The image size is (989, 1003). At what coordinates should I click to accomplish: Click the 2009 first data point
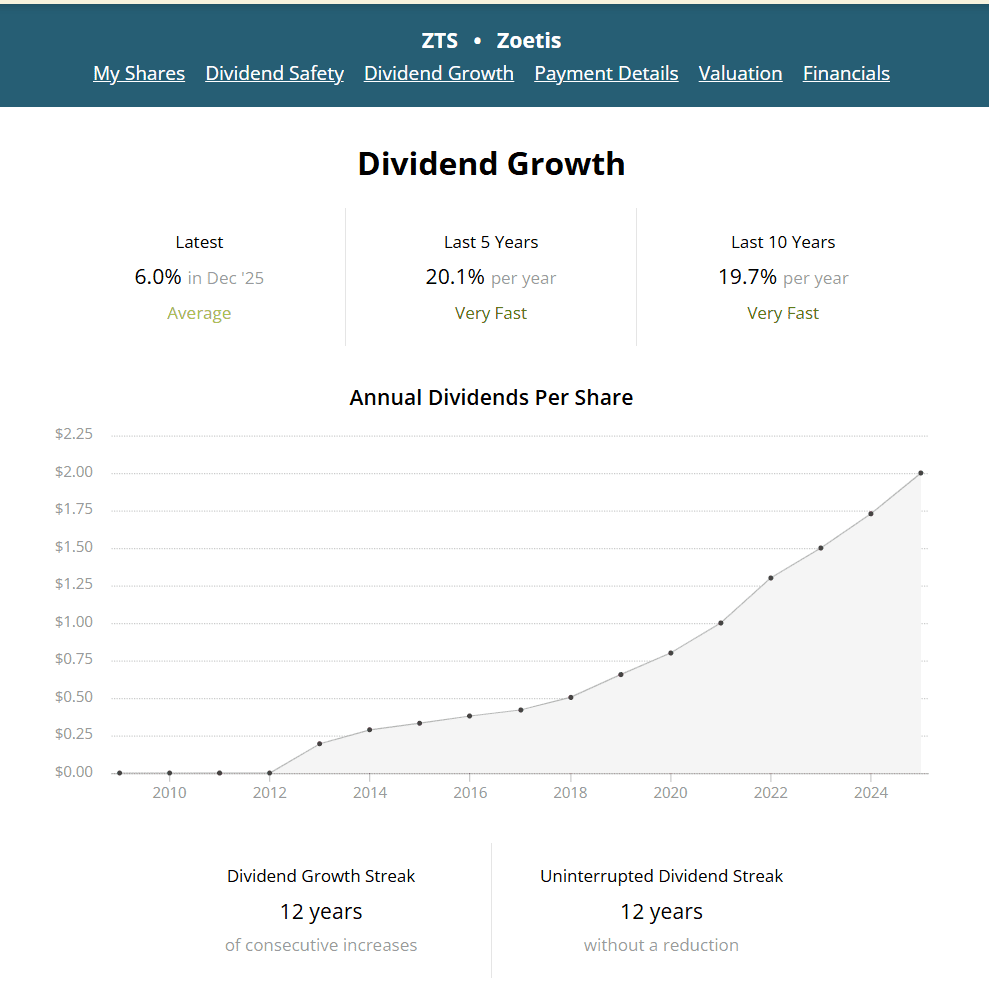click(x=120, y=773)
